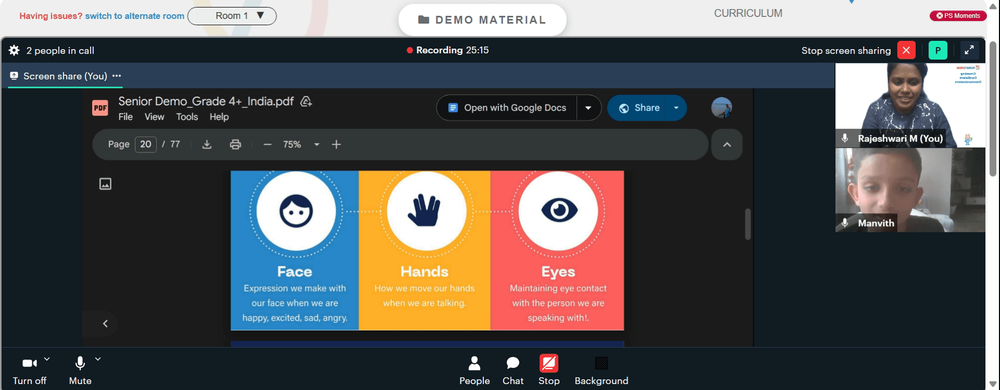1000x390 pixels.
Task: Click add shortcut to Drive icon
Action: pyautogui.click(x=306, y=101)
